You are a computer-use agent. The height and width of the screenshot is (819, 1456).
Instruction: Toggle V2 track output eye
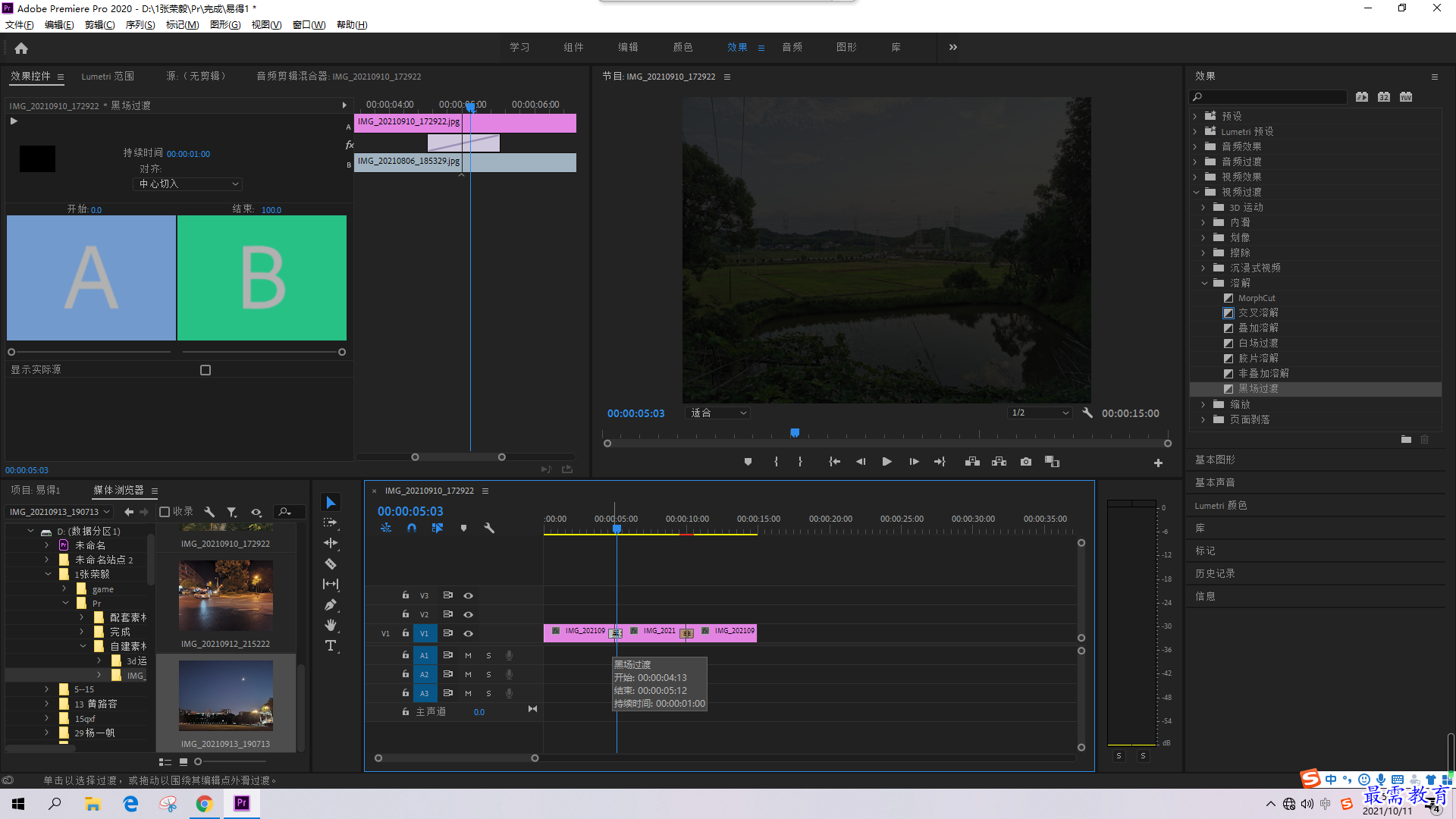469,615
